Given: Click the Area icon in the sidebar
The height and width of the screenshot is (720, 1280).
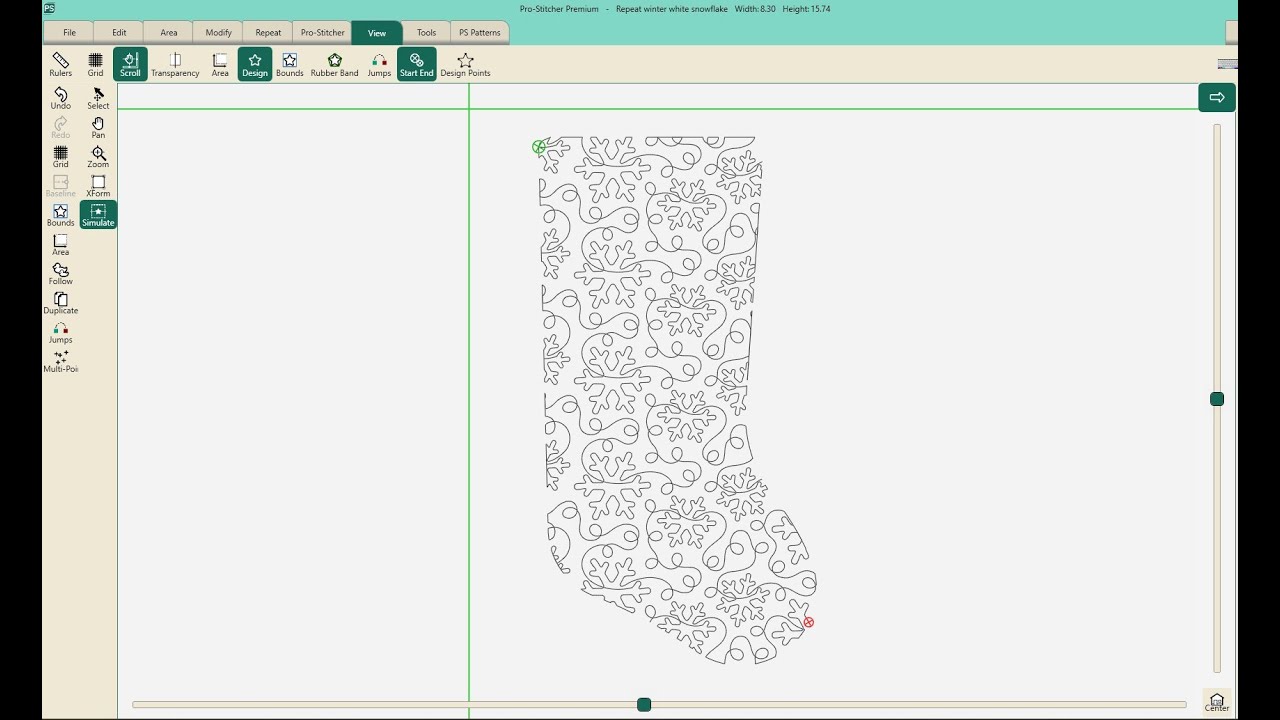Looking at the screenshot, I should pyautogui.click(x=61, y=244).
